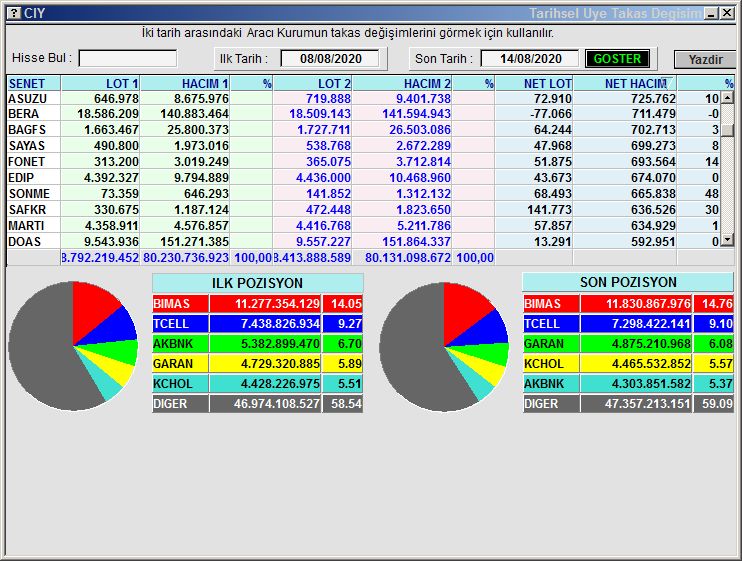Select the BERA row

(363, 114)
